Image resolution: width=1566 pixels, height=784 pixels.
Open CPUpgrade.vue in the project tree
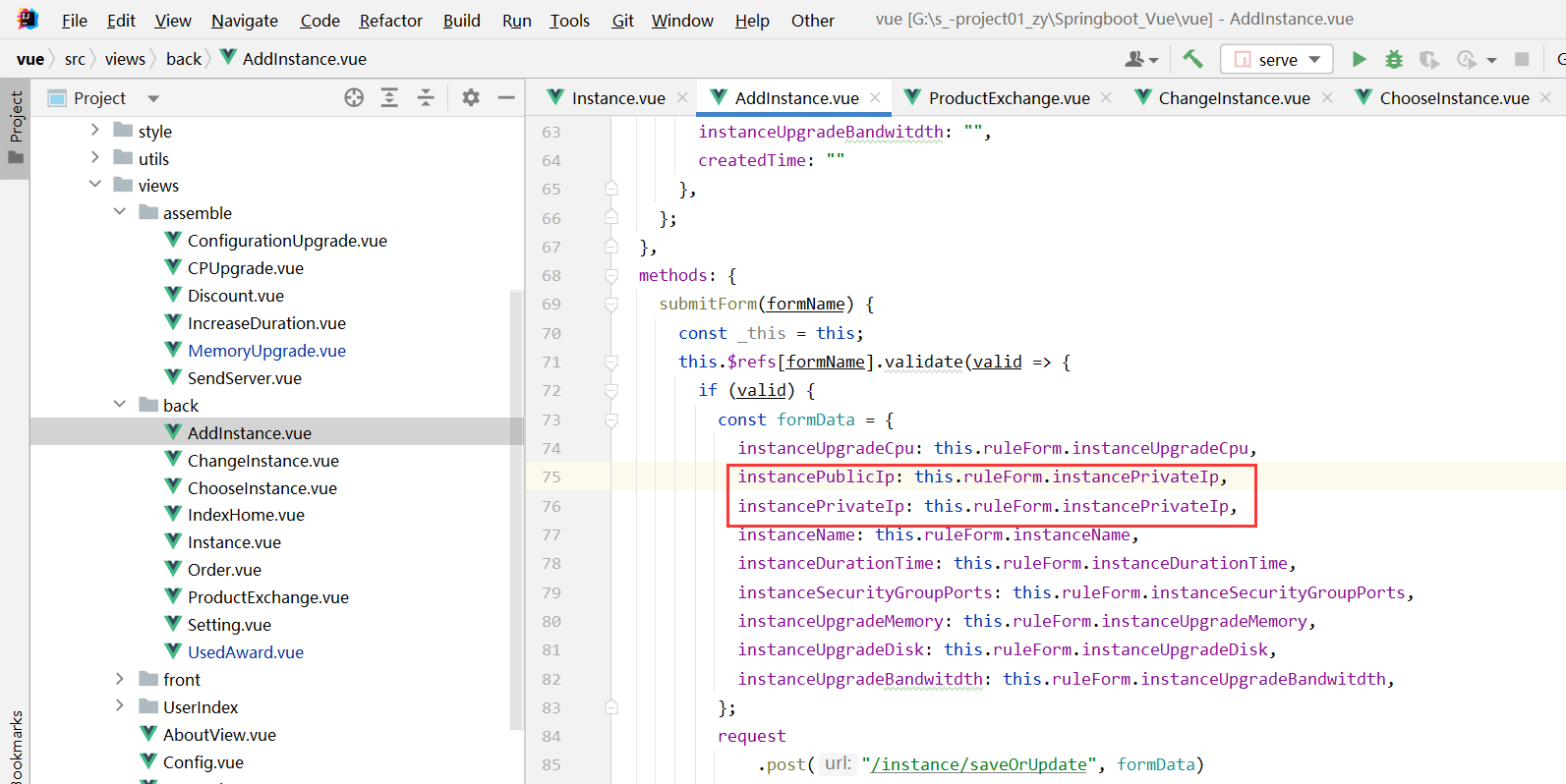click(245, 268)
